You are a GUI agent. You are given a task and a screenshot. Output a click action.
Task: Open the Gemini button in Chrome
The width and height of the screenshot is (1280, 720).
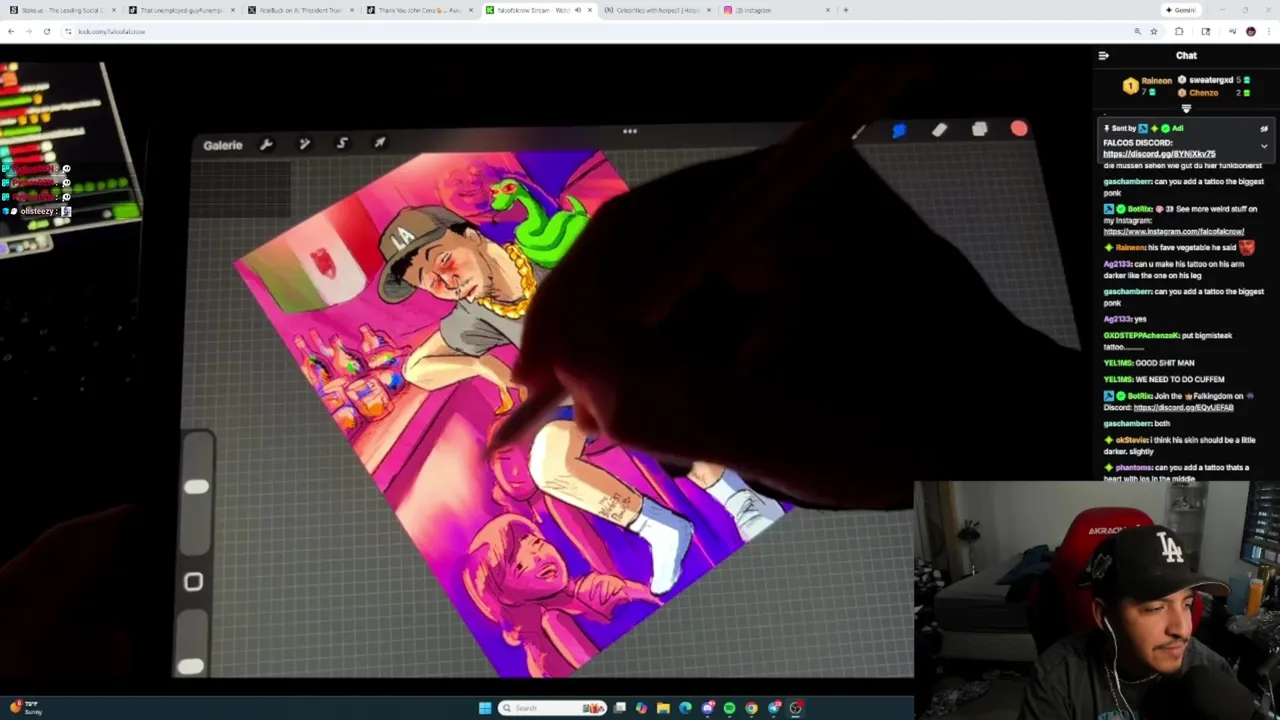coord(1180,10)
